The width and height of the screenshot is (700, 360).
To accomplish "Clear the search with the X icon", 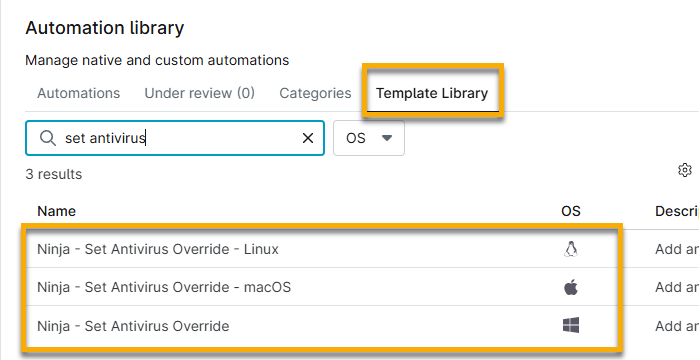I will (308, 138).
